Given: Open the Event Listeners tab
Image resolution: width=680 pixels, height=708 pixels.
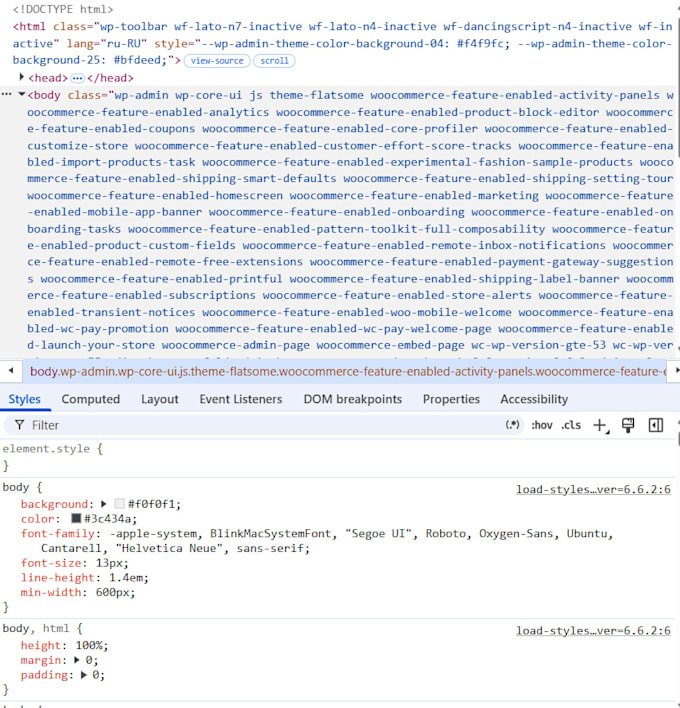Looking at the screenshot, I should point(241,399).
